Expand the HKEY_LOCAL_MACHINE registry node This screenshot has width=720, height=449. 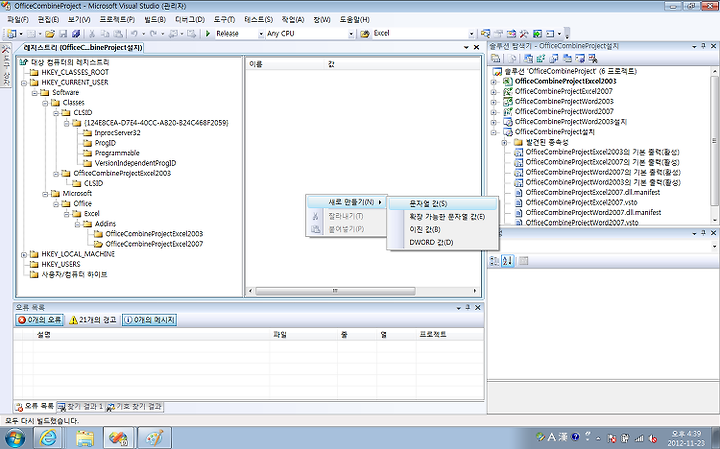[24, 254]
